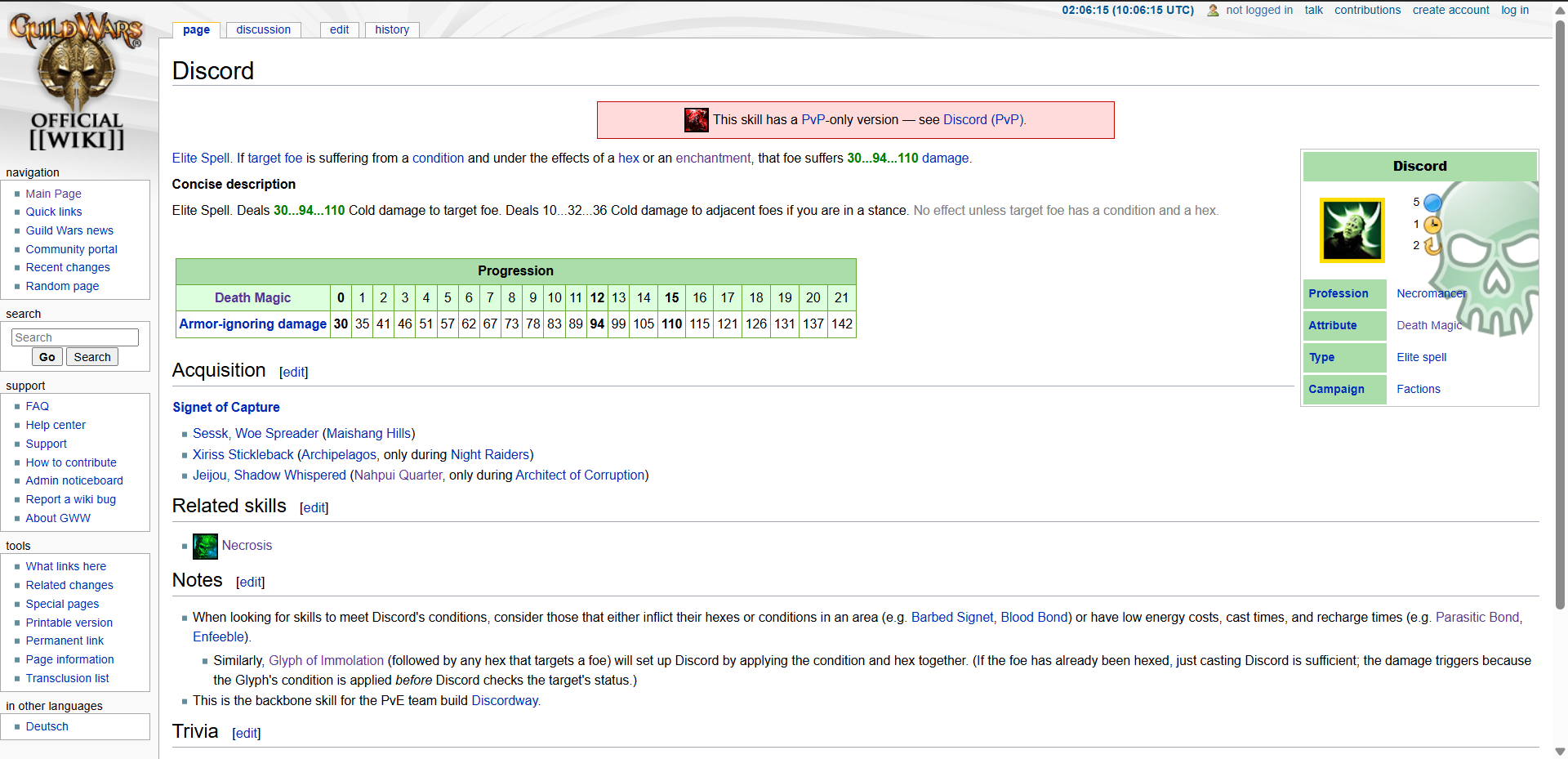Screen dimensions: 1568x759
Task: Click How to contribute
Action: (70, 462)
